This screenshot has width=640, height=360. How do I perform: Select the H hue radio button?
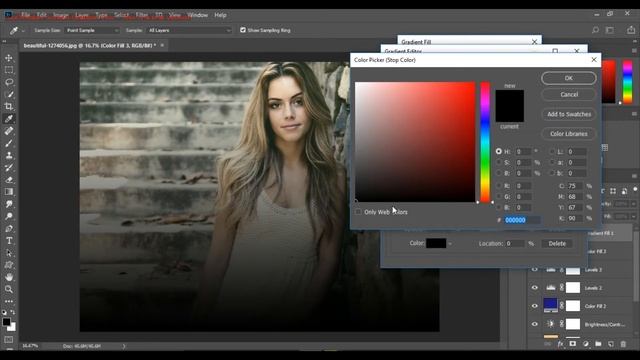(x=499, y=151)
